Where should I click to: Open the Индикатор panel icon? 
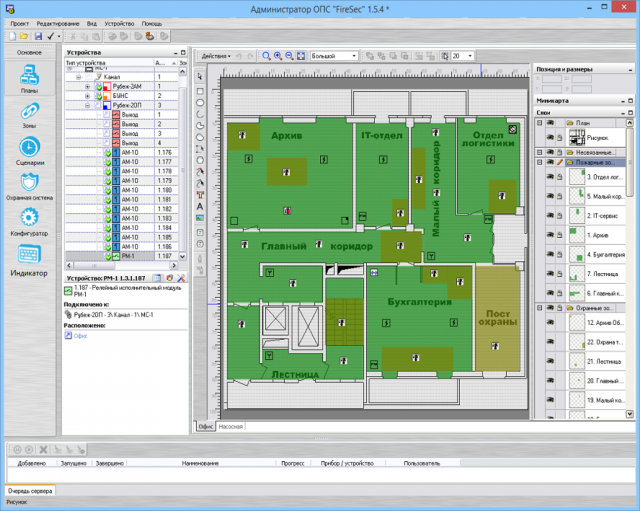pos(29,254)
